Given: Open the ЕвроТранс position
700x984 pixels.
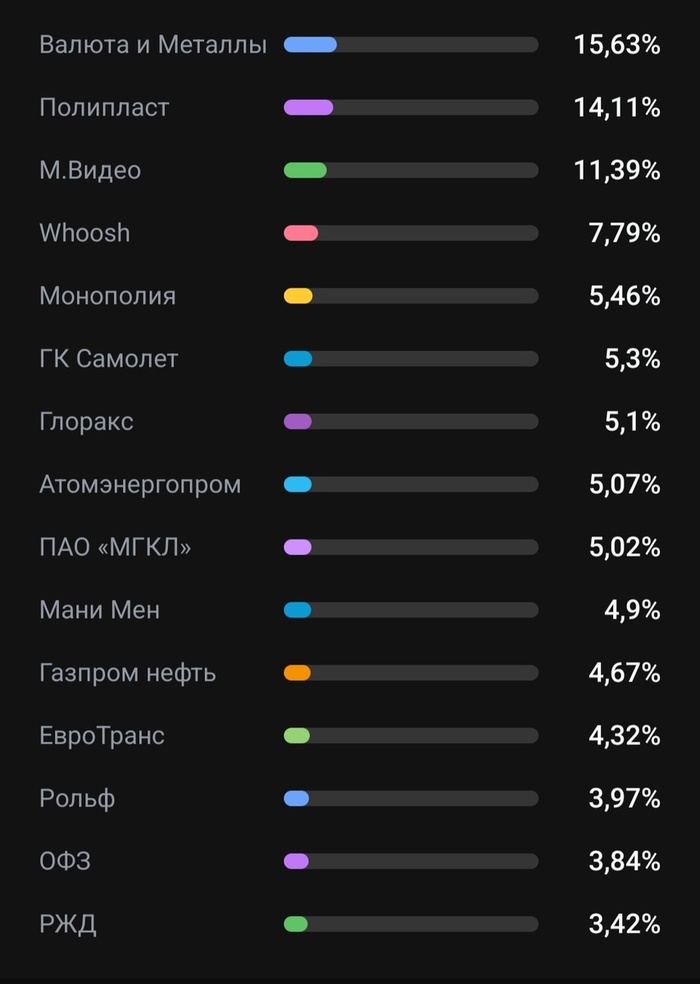Looking at the screenshot, I should click(x=350, y=735).
